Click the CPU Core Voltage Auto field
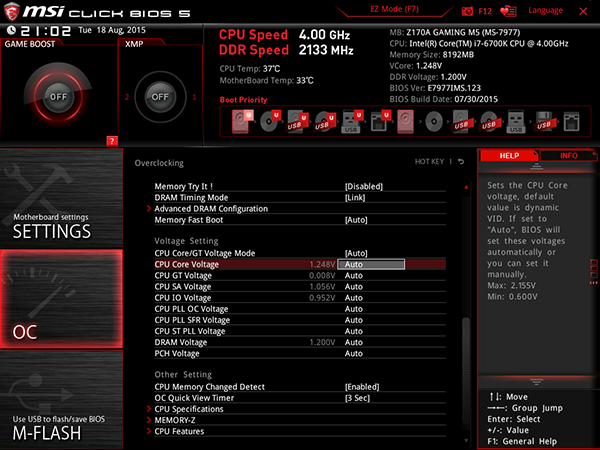Viewport: 600px width, 450px height. tap(371, 264)
